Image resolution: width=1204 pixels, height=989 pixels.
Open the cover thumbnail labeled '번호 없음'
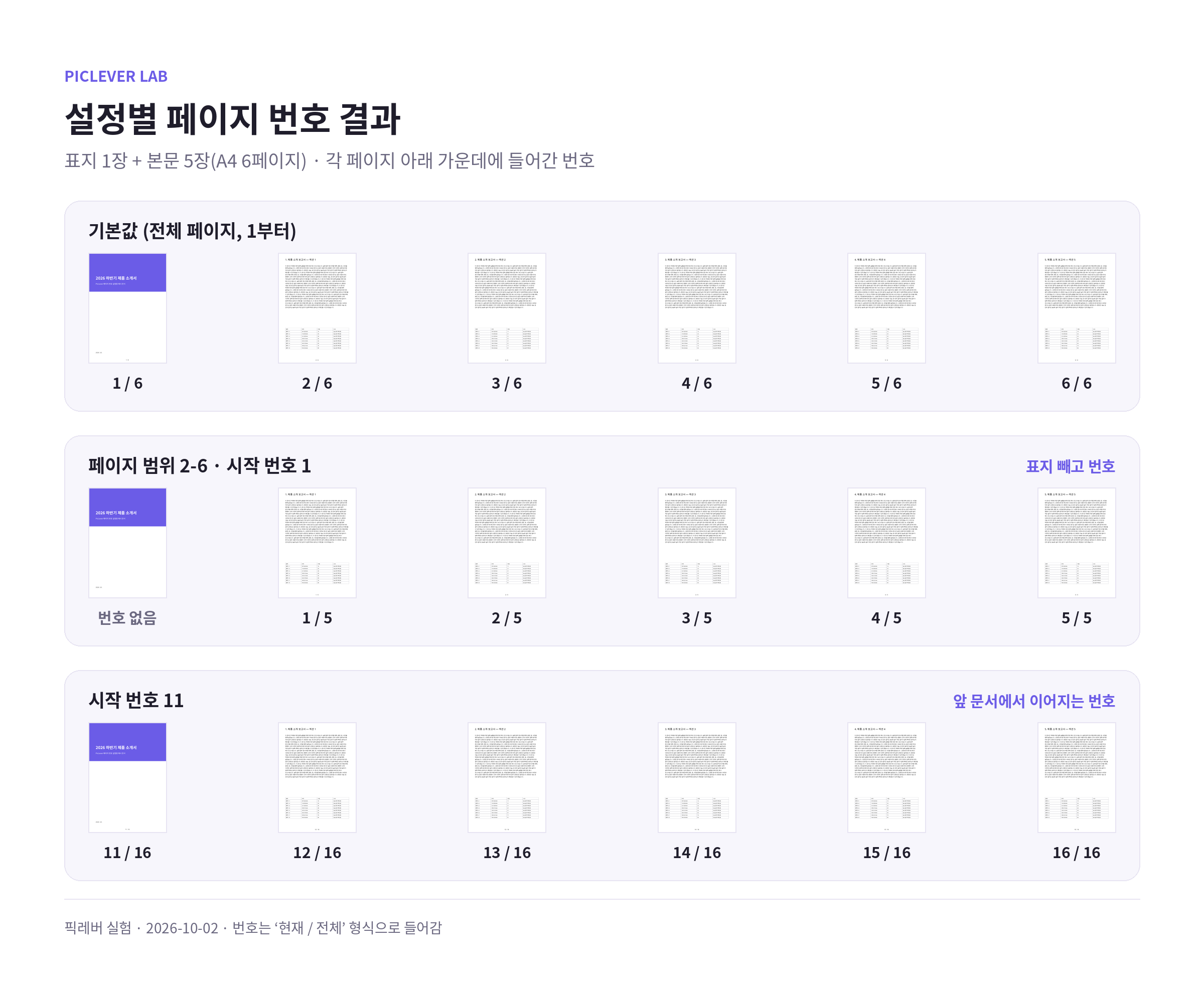pyautogui.click(x=127, y=543)
